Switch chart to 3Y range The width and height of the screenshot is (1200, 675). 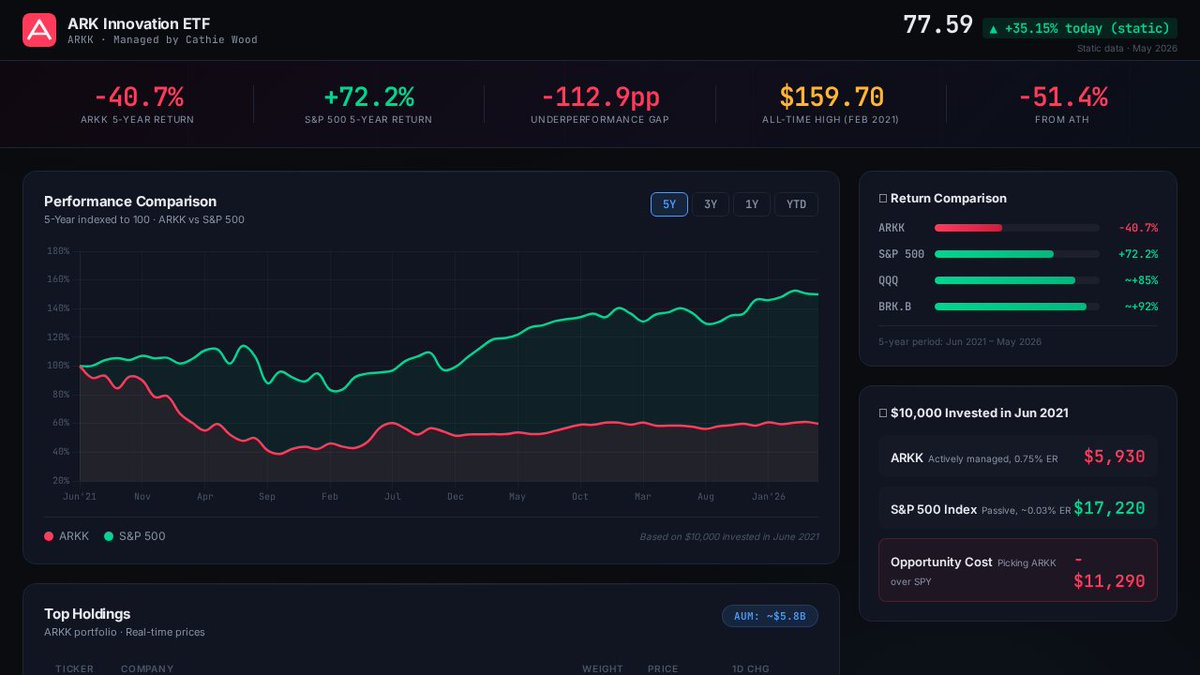[x=711, y=205]
